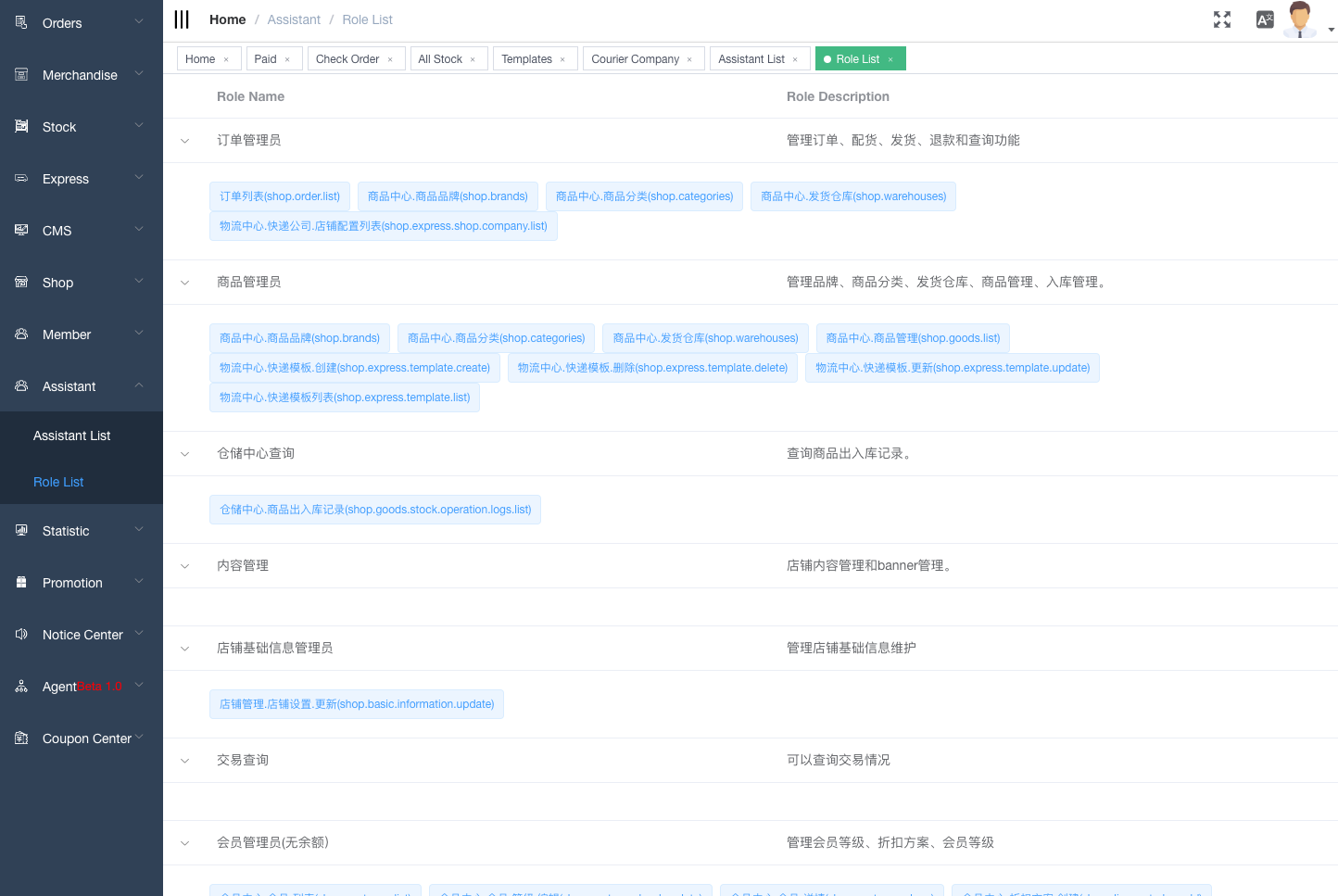Select the Promotion sidebar icon
Screen dimensions: 1338x896
[x=20, y=582]
